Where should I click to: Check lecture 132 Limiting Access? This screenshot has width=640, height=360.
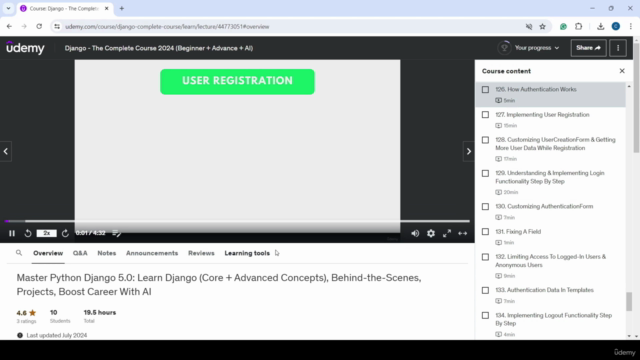tap(485, 257)
